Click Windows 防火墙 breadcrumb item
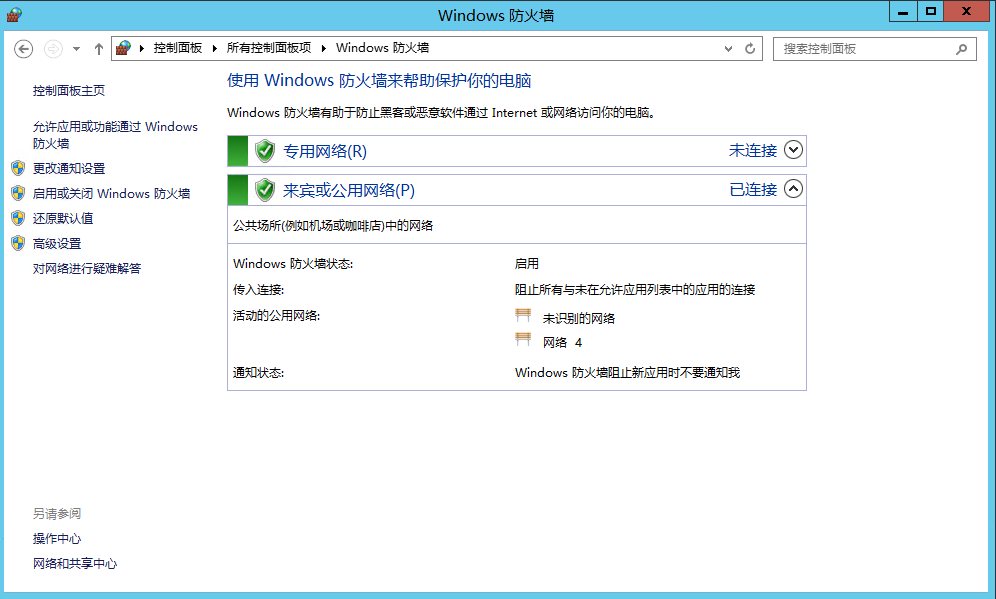 (382, 48)
